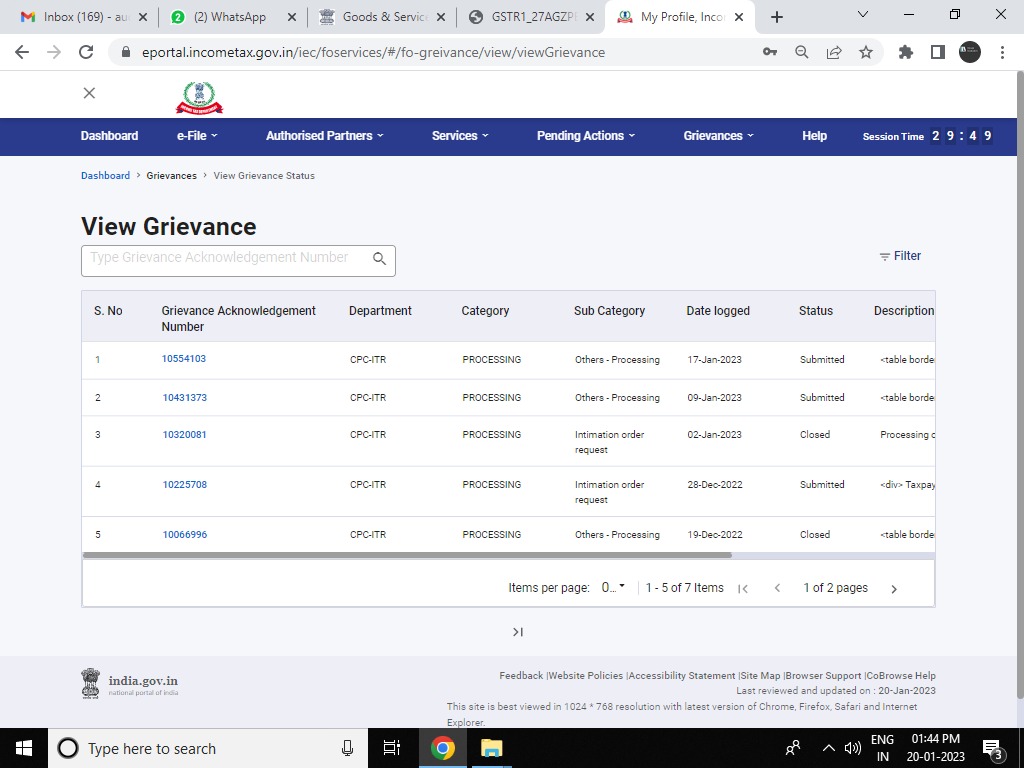Viewport: 1024px width, 768px height.
Task: Click the taskbar microphone icon
Action: tap(347, 748)
